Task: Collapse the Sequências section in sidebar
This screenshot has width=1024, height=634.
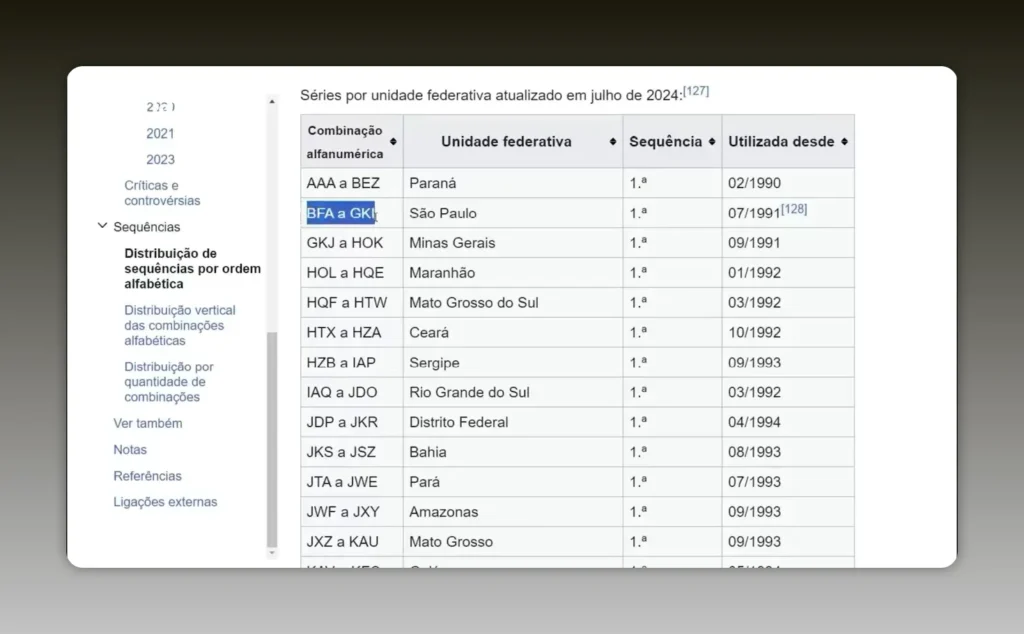Action: point(103,226)
